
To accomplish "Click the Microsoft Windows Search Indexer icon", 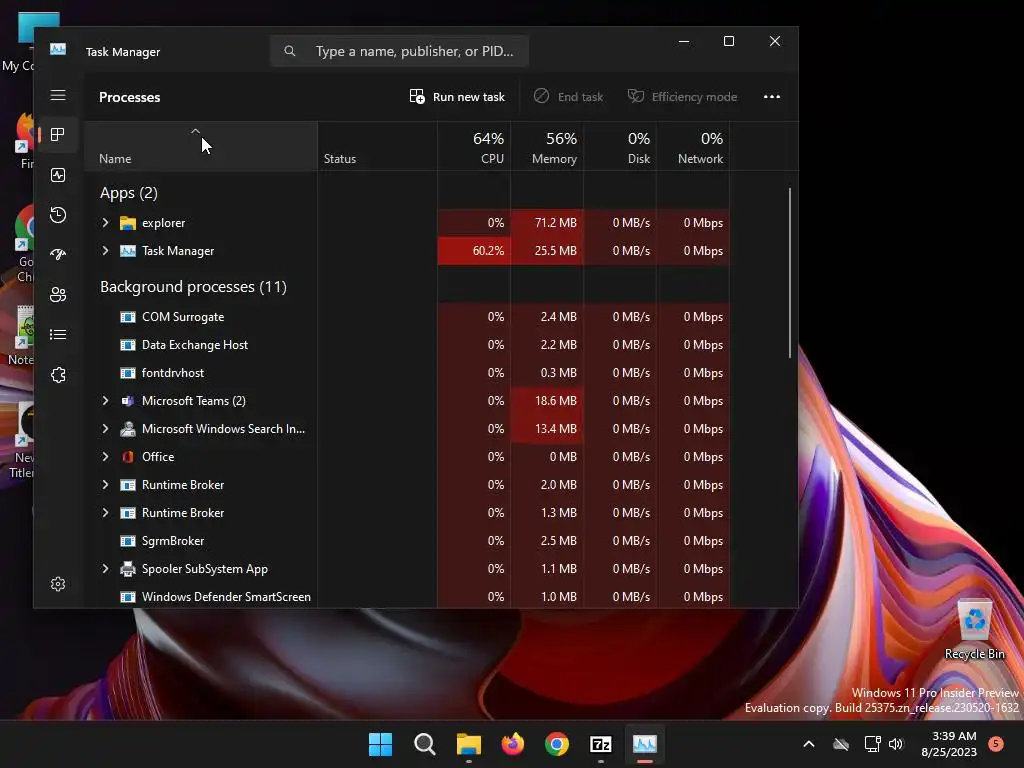I will pos(128,429).
